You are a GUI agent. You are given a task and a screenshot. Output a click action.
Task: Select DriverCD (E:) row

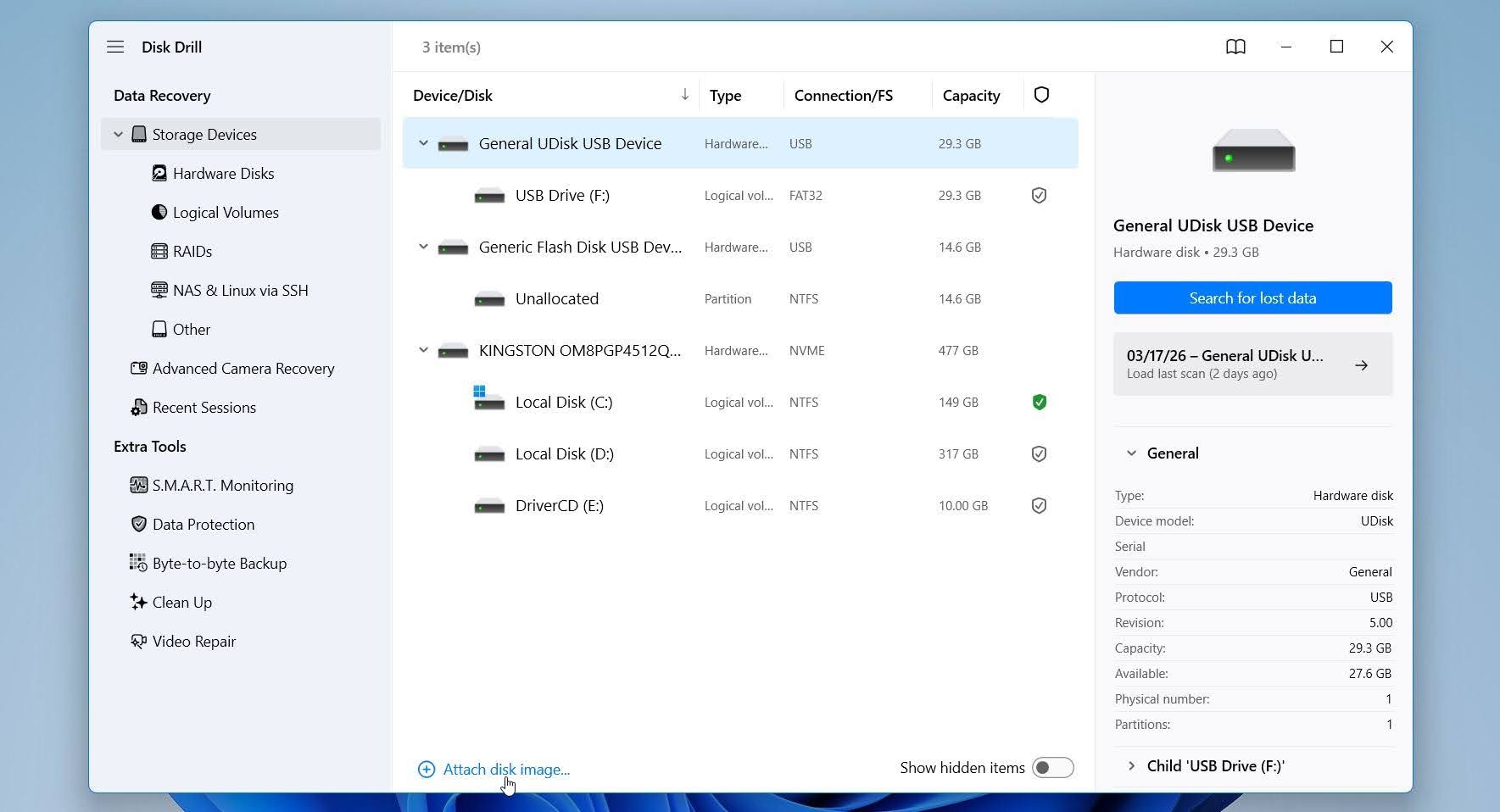(740, 505)
